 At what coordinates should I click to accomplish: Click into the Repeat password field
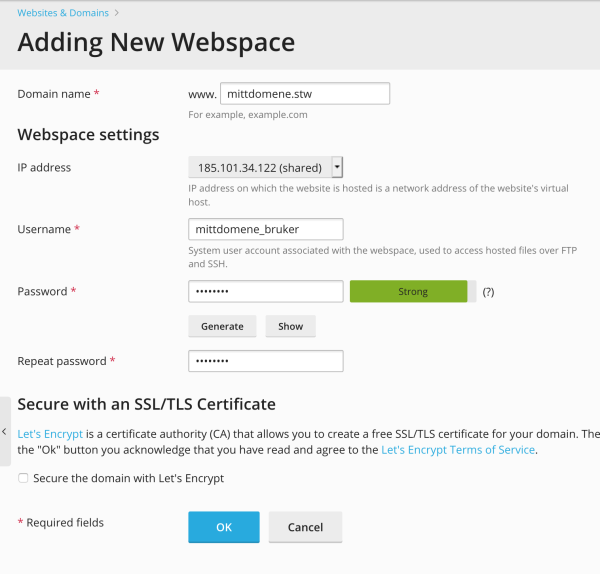point(266,361)
